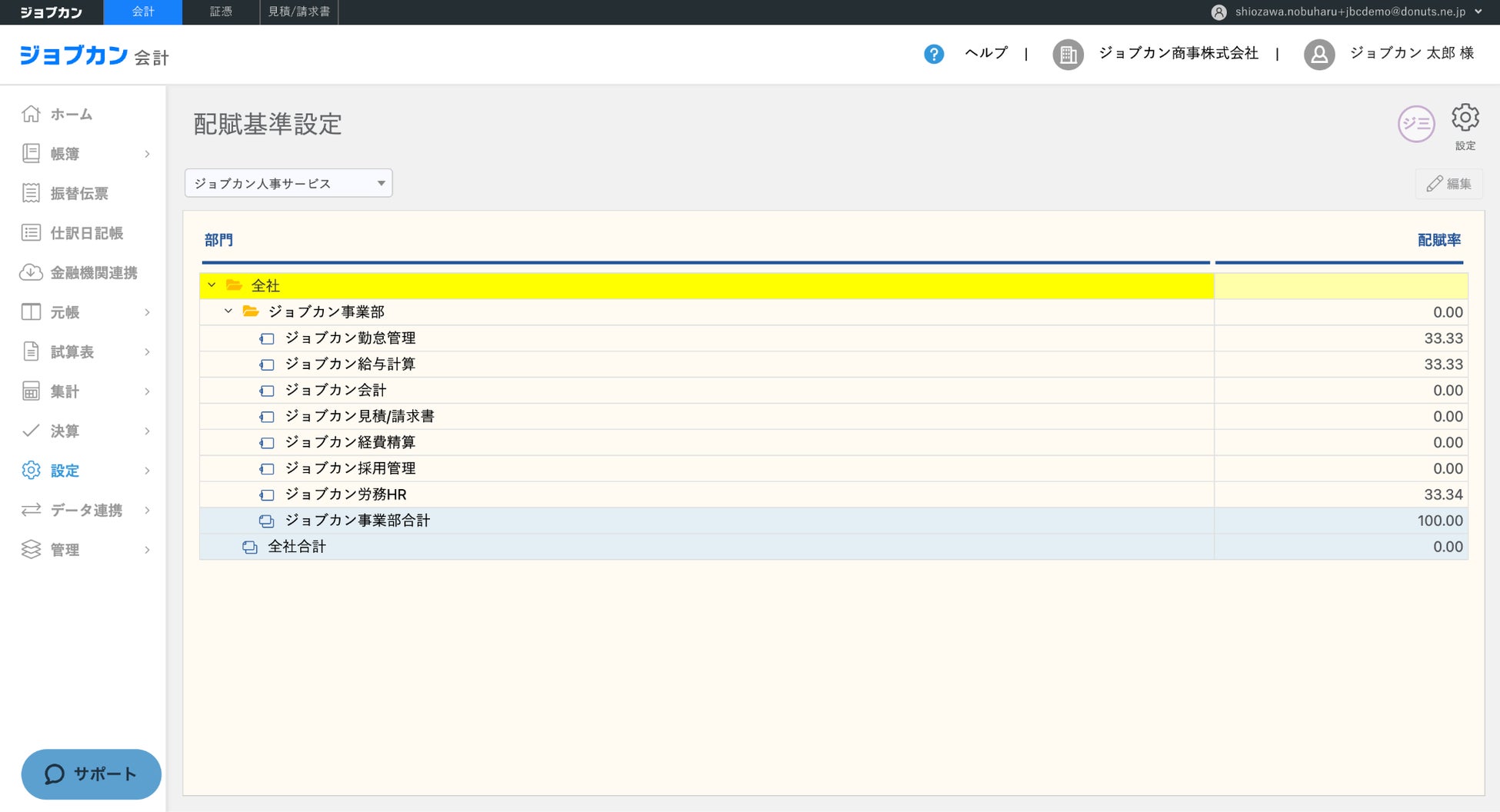Click the total icon of ジョブカン事業部合計
1500x812 pixels.
point(267,521)
